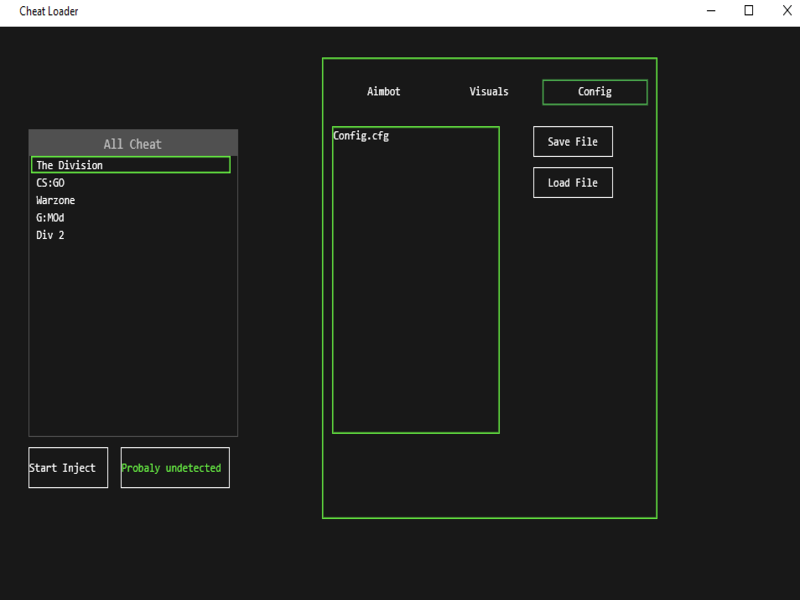This screenshot has width=800, height=600.
Task: Select the Config tab
Action: (595, 92)
